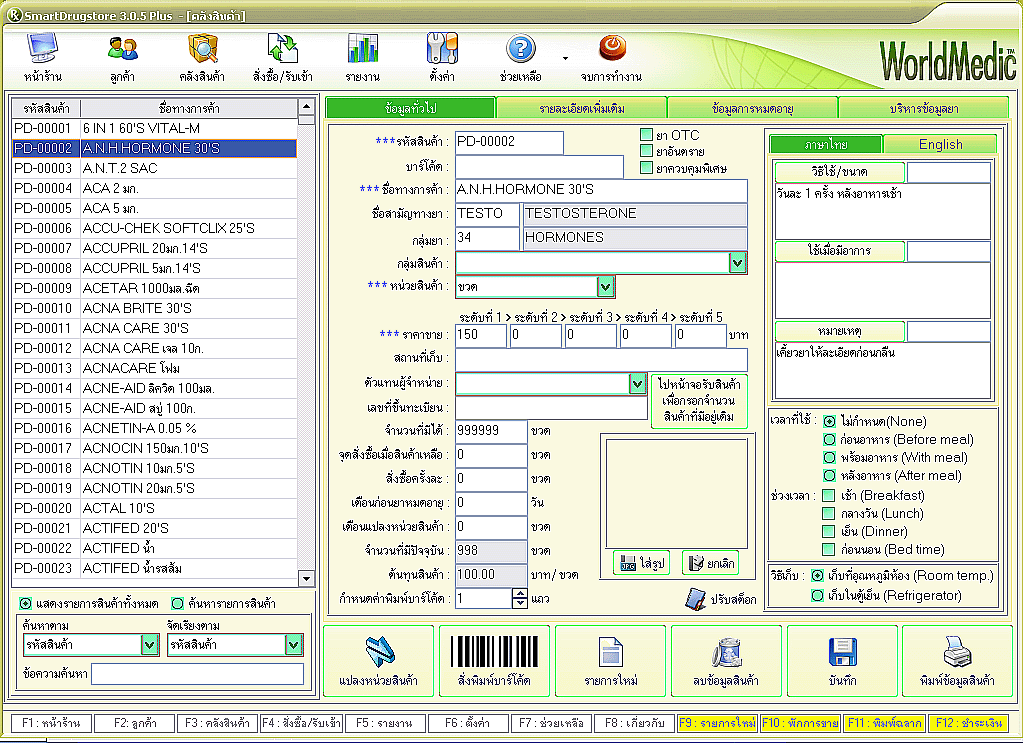Viewport: 1023px width, 743px height.
Task: Switch to the รายละเอียดเพิ่มเติม tab
Action: click(x=582, y=108)
